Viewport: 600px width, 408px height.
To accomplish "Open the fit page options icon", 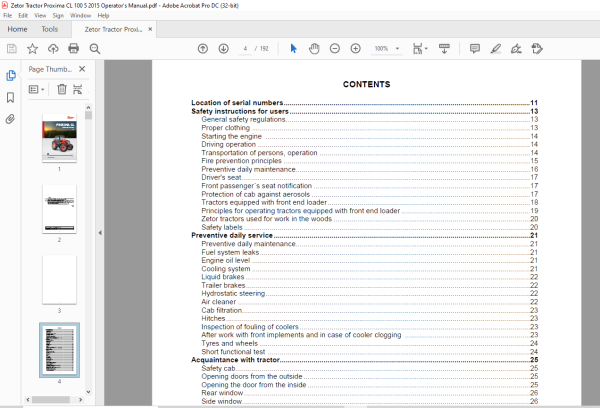I will pos(420,49).
